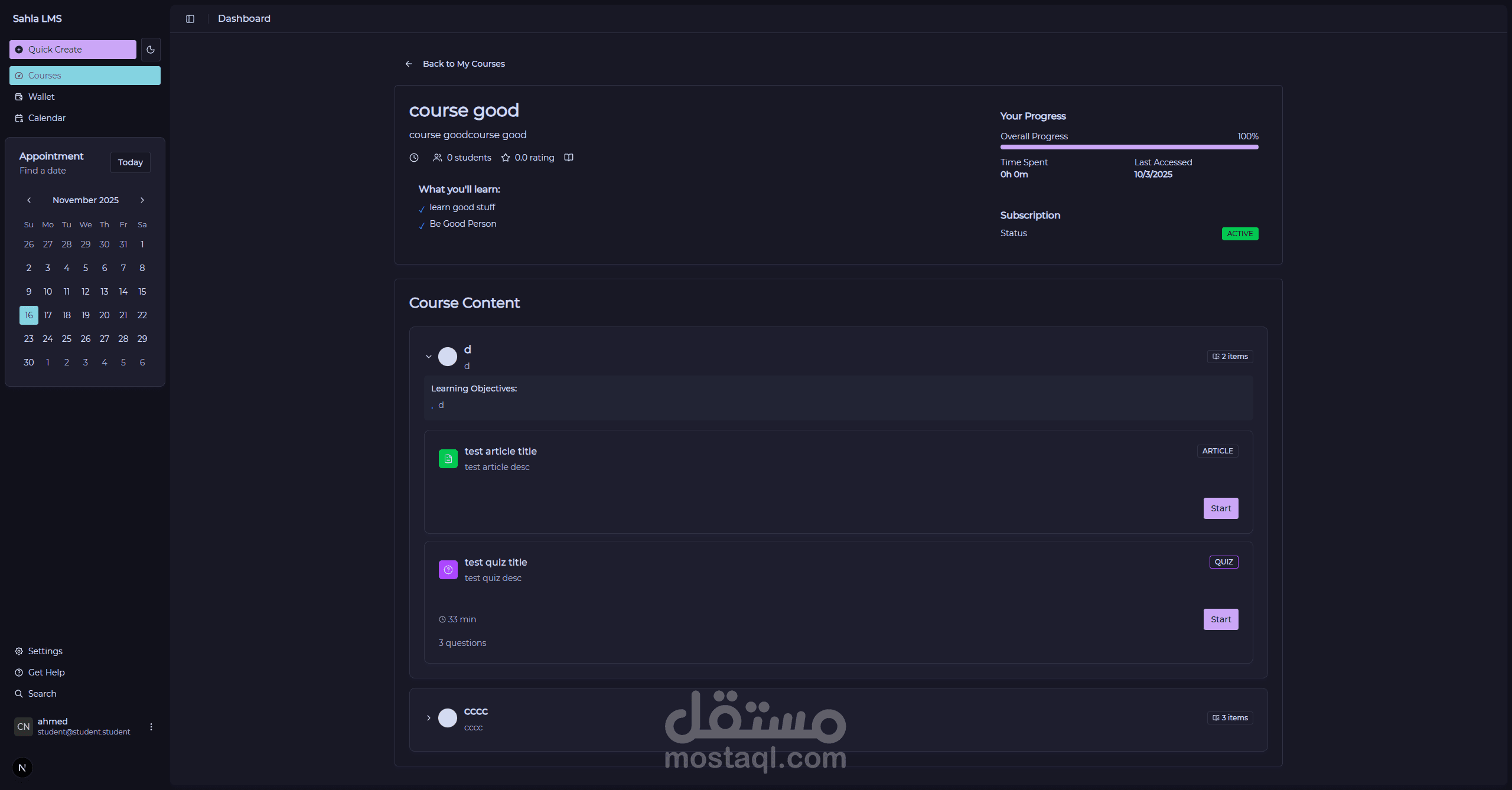Click the back arrow icon

[409, 64]
